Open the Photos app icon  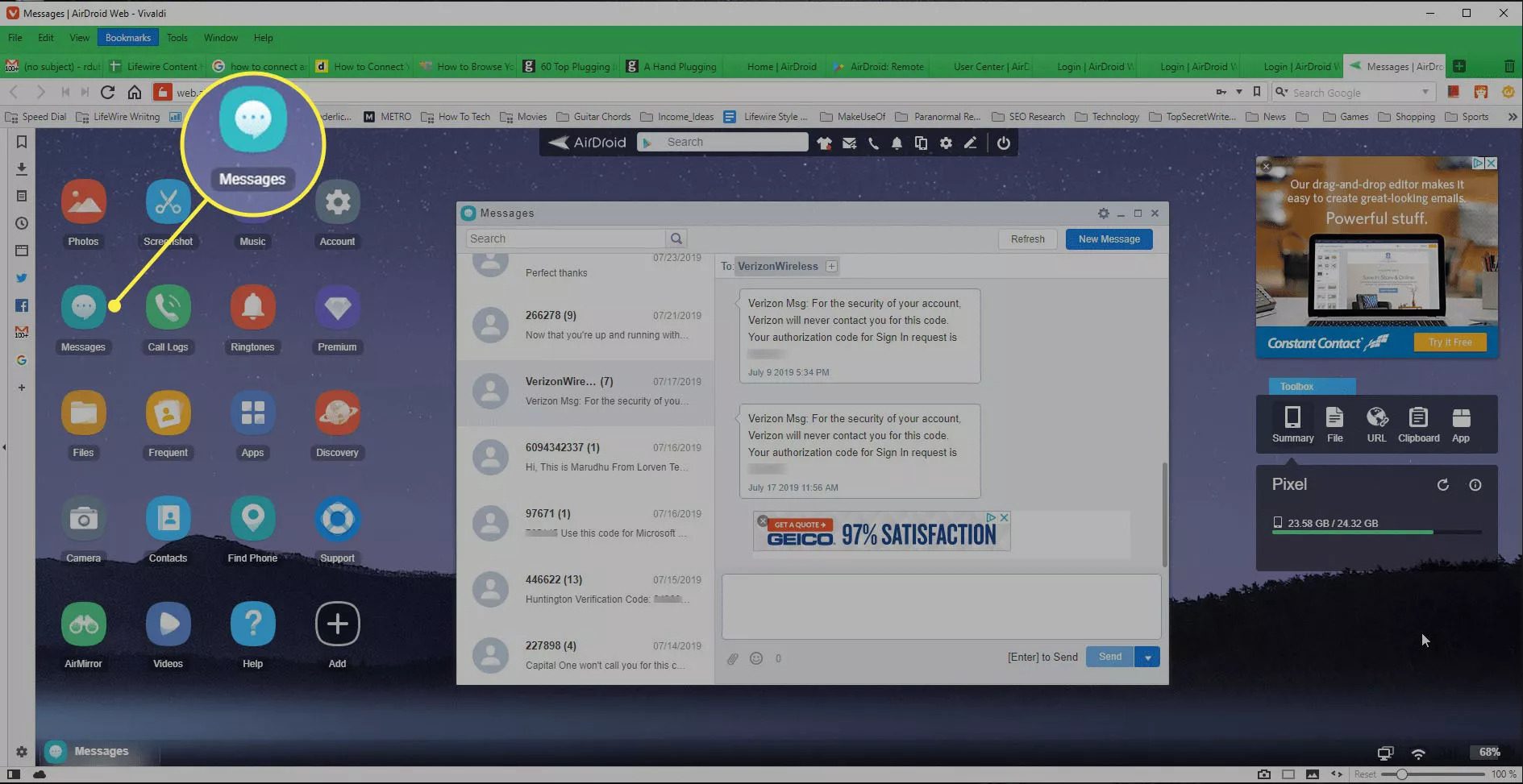[83, 202]
